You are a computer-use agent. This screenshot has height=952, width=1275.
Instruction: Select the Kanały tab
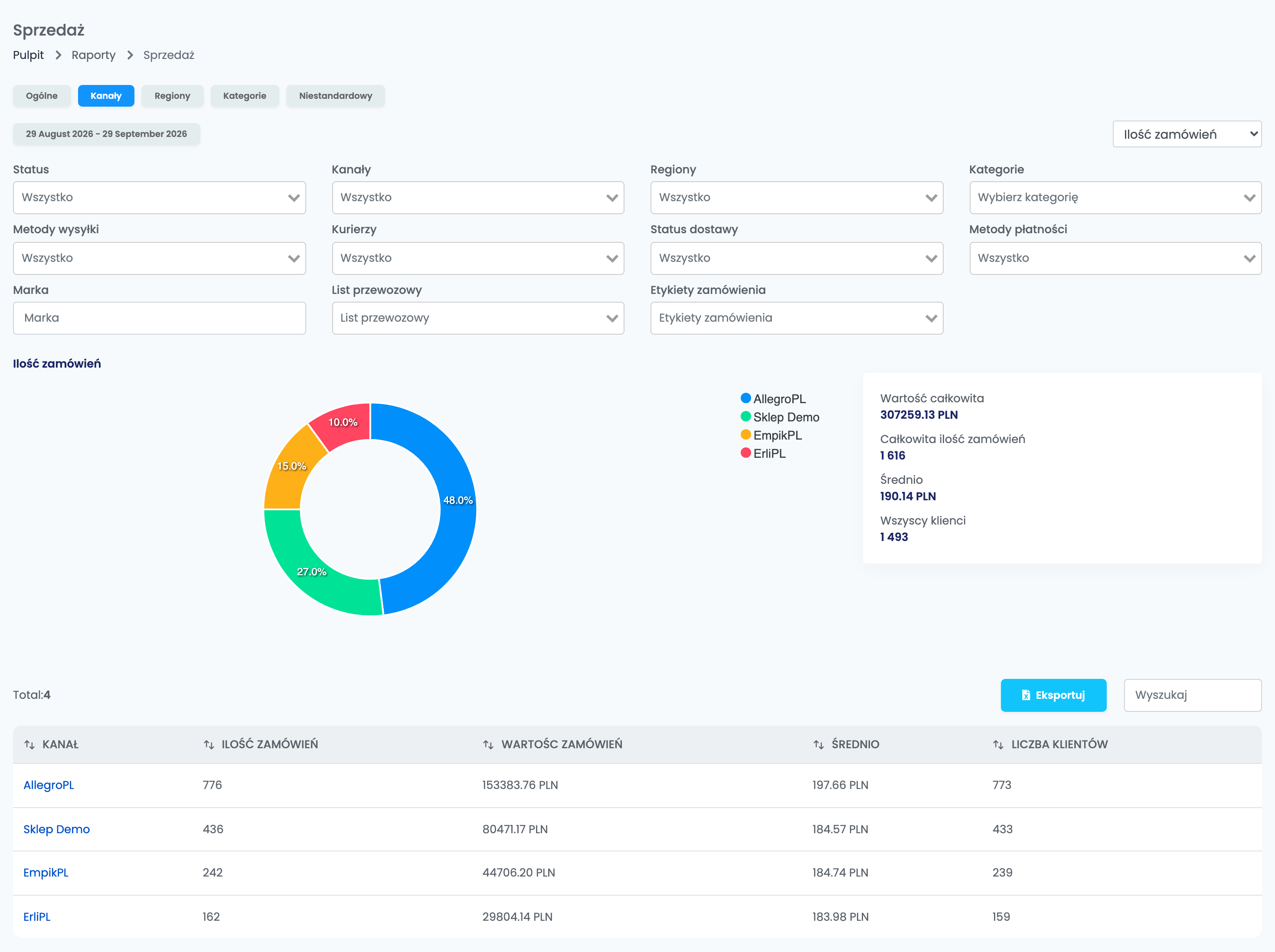[x=106, y=96]
